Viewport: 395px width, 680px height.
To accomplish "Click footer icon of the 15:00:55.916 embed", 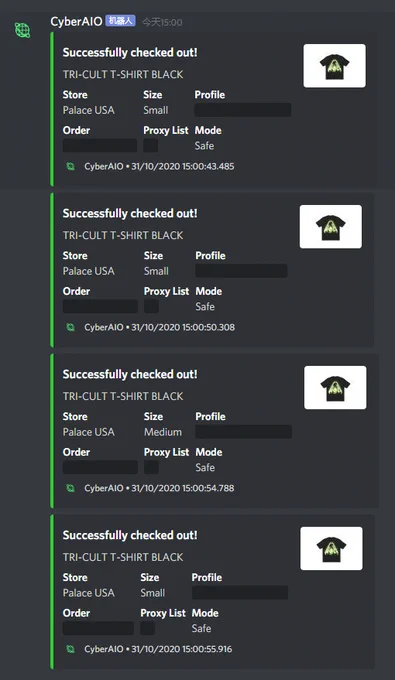I will (x=71, y=649).
